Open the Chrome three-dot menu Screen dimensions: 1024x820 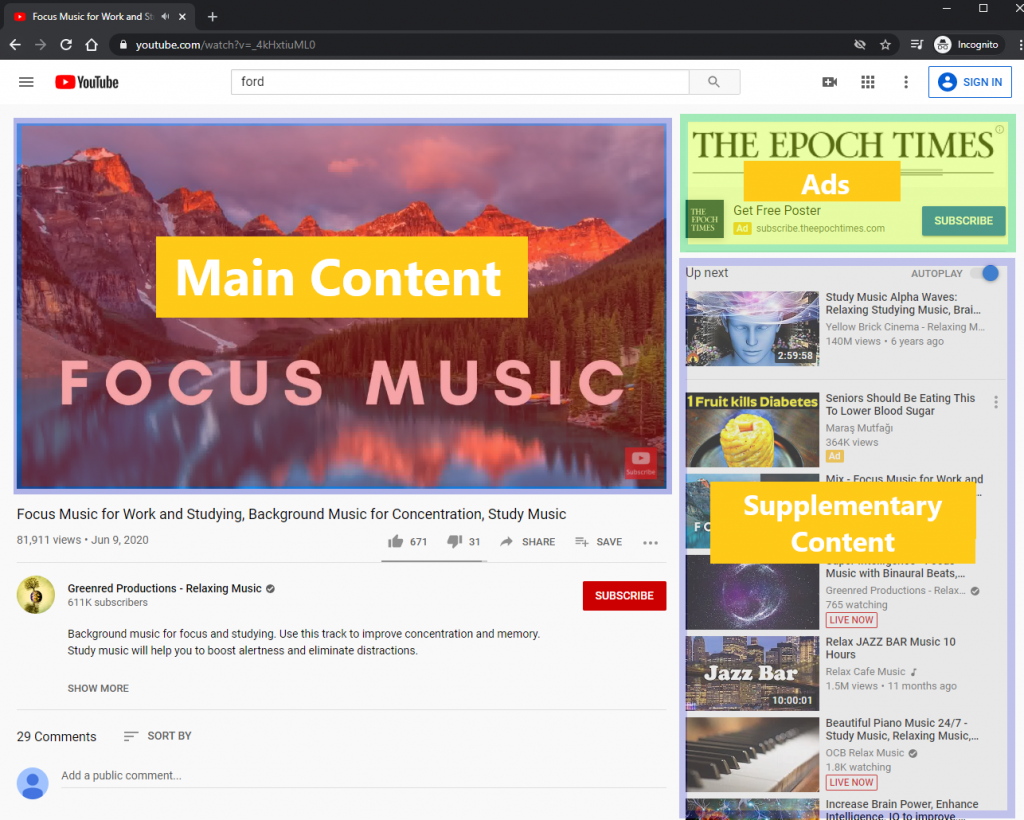[x=1019, y=44]
